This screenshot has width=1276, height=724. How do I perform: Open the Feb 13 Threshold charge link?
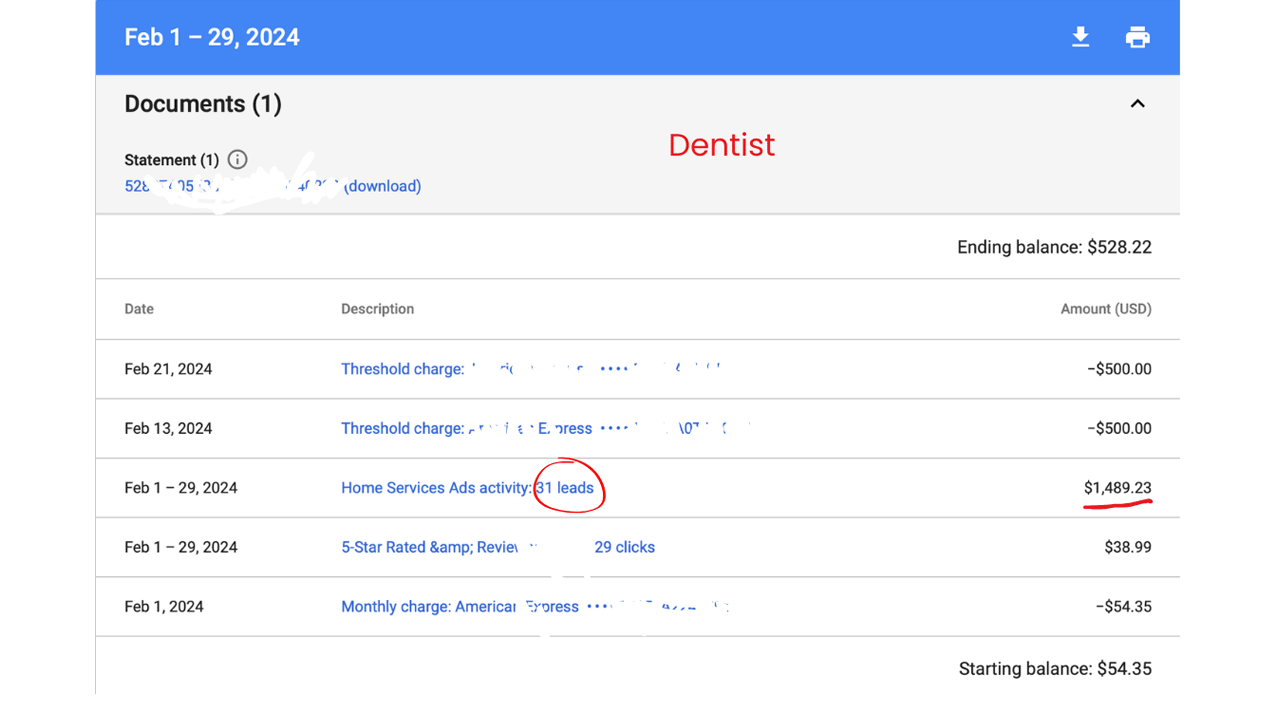pos(402,428)
